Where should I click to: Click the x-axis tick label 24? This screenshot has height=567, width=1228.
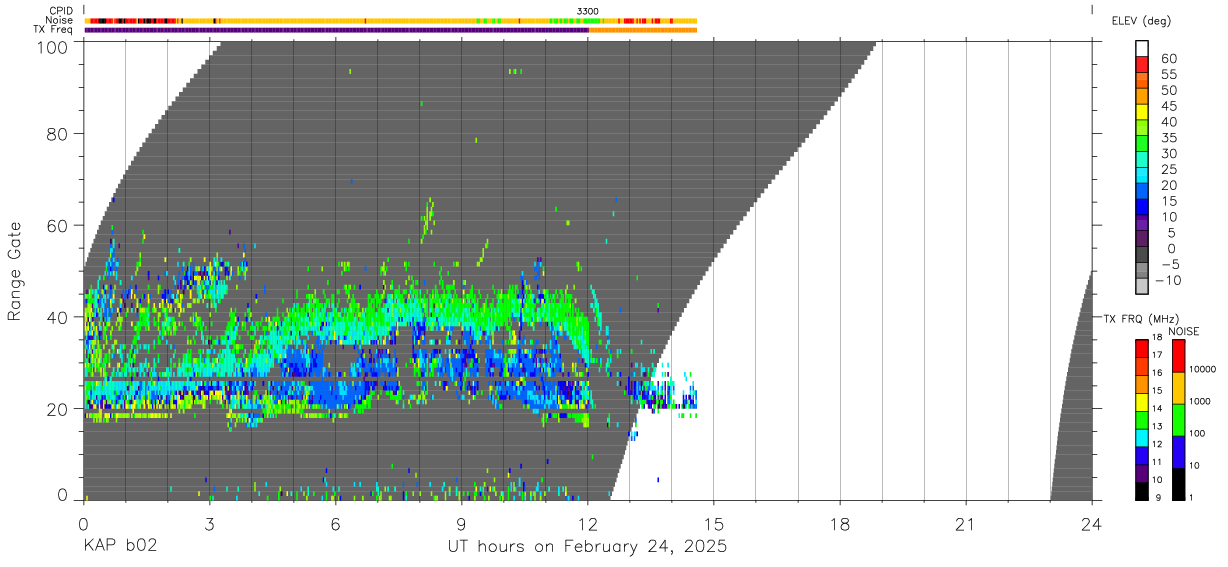(x=1092, y=524)
